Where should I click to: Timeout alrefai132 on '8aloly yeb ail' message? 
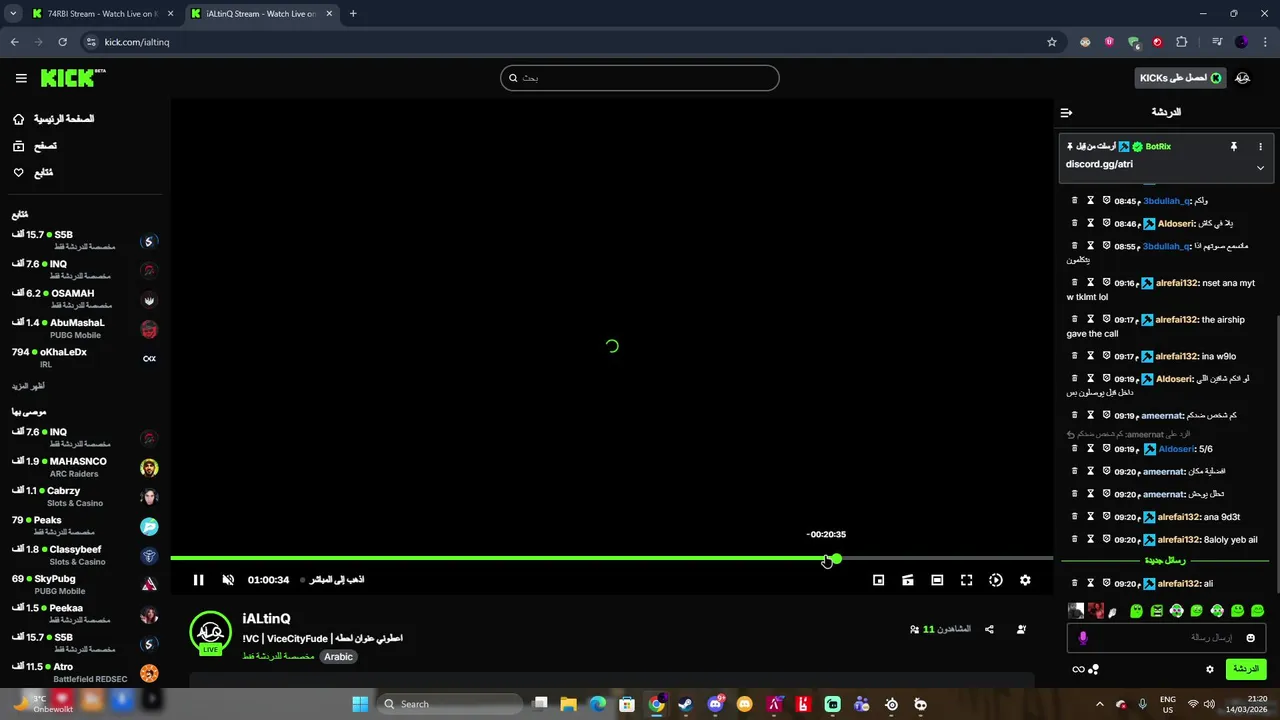(1090, 539)
